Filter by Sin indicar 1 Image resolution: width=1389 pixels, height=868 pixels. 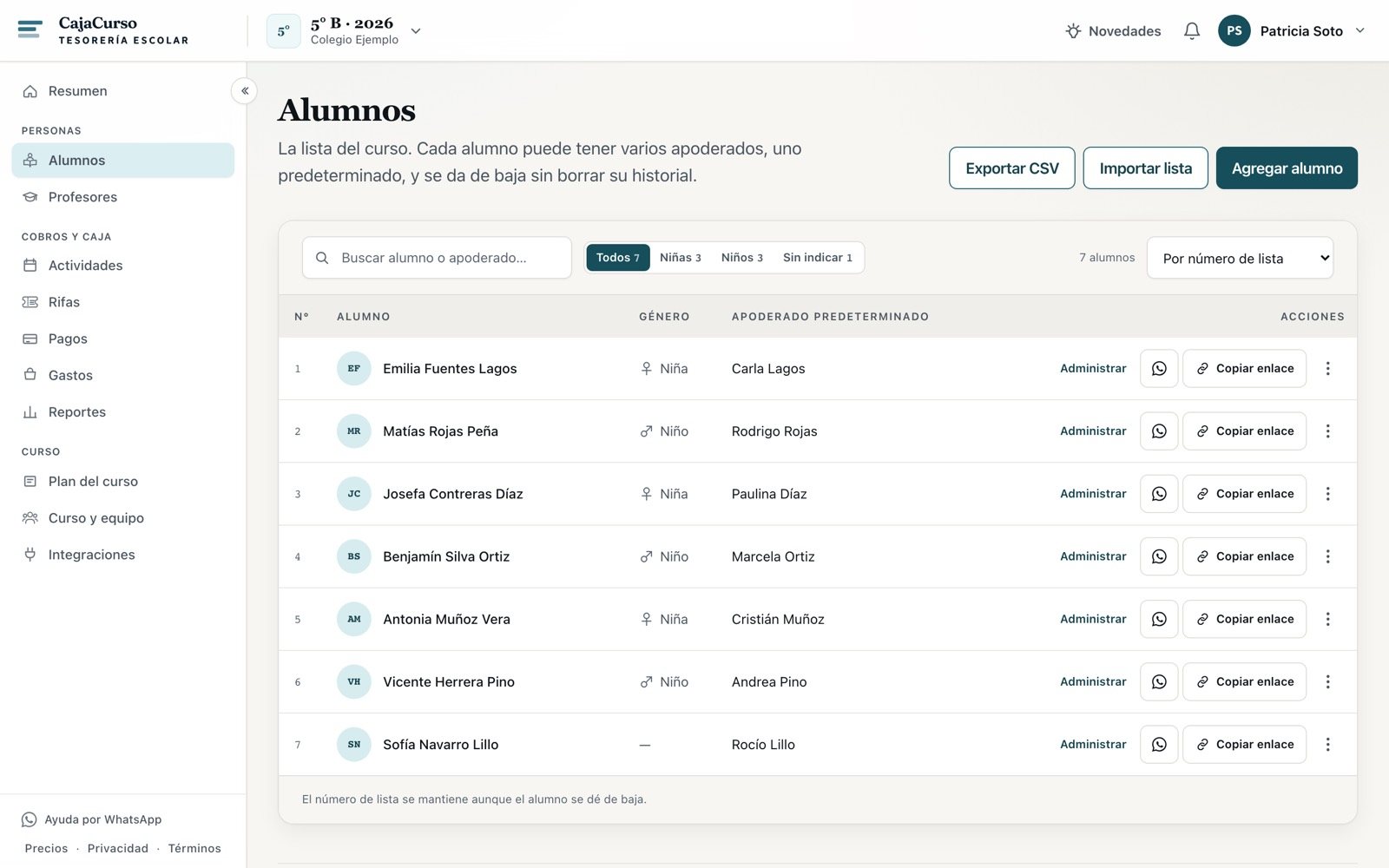coord(818,258)
